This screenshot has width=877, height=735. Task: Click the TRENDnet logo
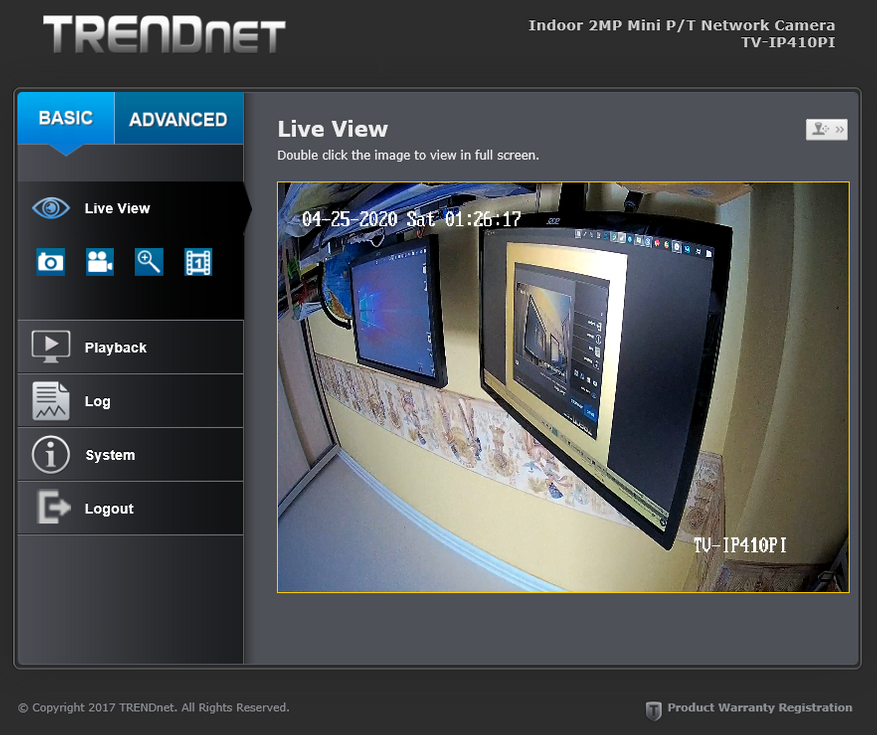click(164, 34)
